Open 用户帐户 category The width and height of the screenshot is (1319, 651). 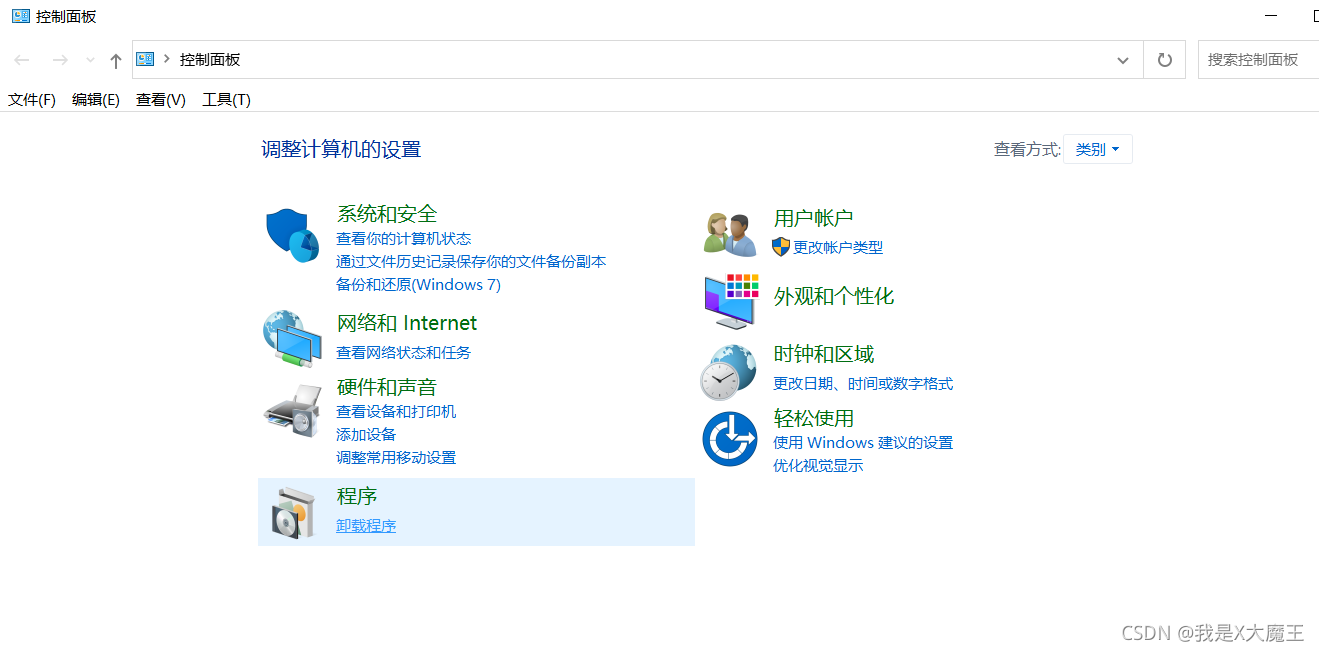(813, 217)
